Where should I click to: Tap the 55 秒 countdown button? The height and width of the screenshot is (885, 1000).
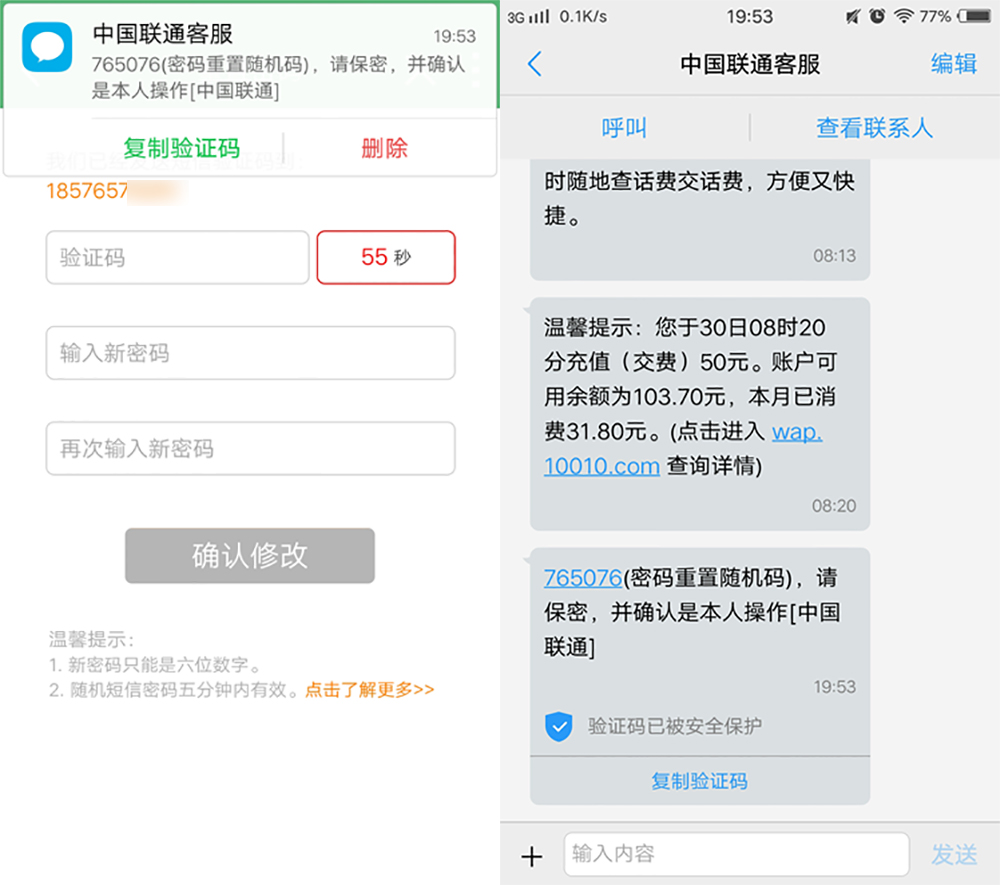click(x=386, y=257)
